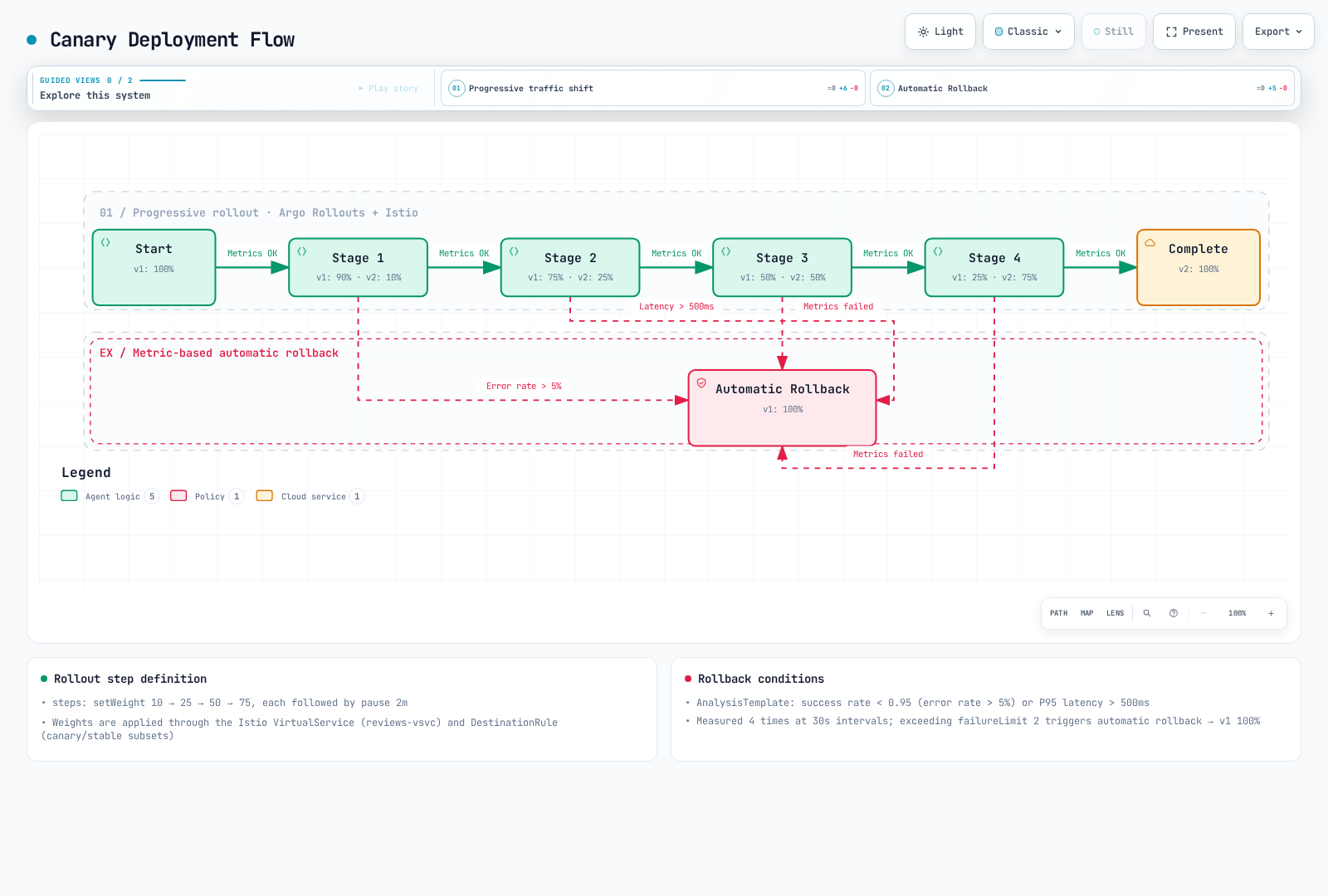
Task: Open the Classic style dropdown
Action: (1028, 32)
